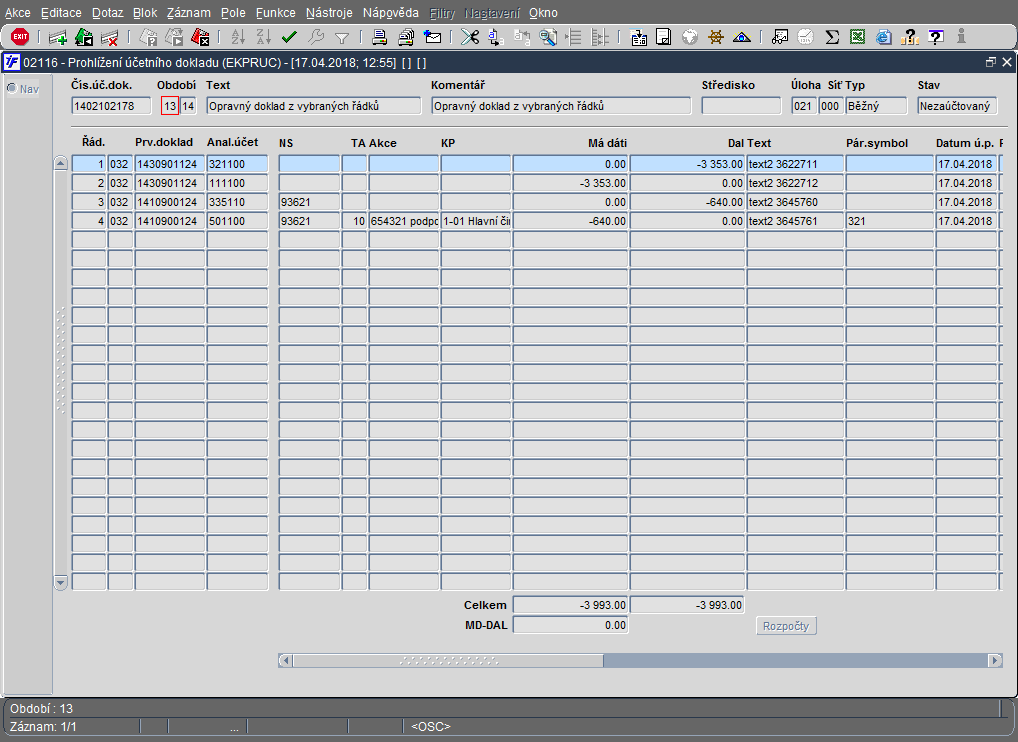The height and width of the screenshot is (742, 1018).
Task: Click the horizontal scrollbar right arrow
Action: [995, 660]
